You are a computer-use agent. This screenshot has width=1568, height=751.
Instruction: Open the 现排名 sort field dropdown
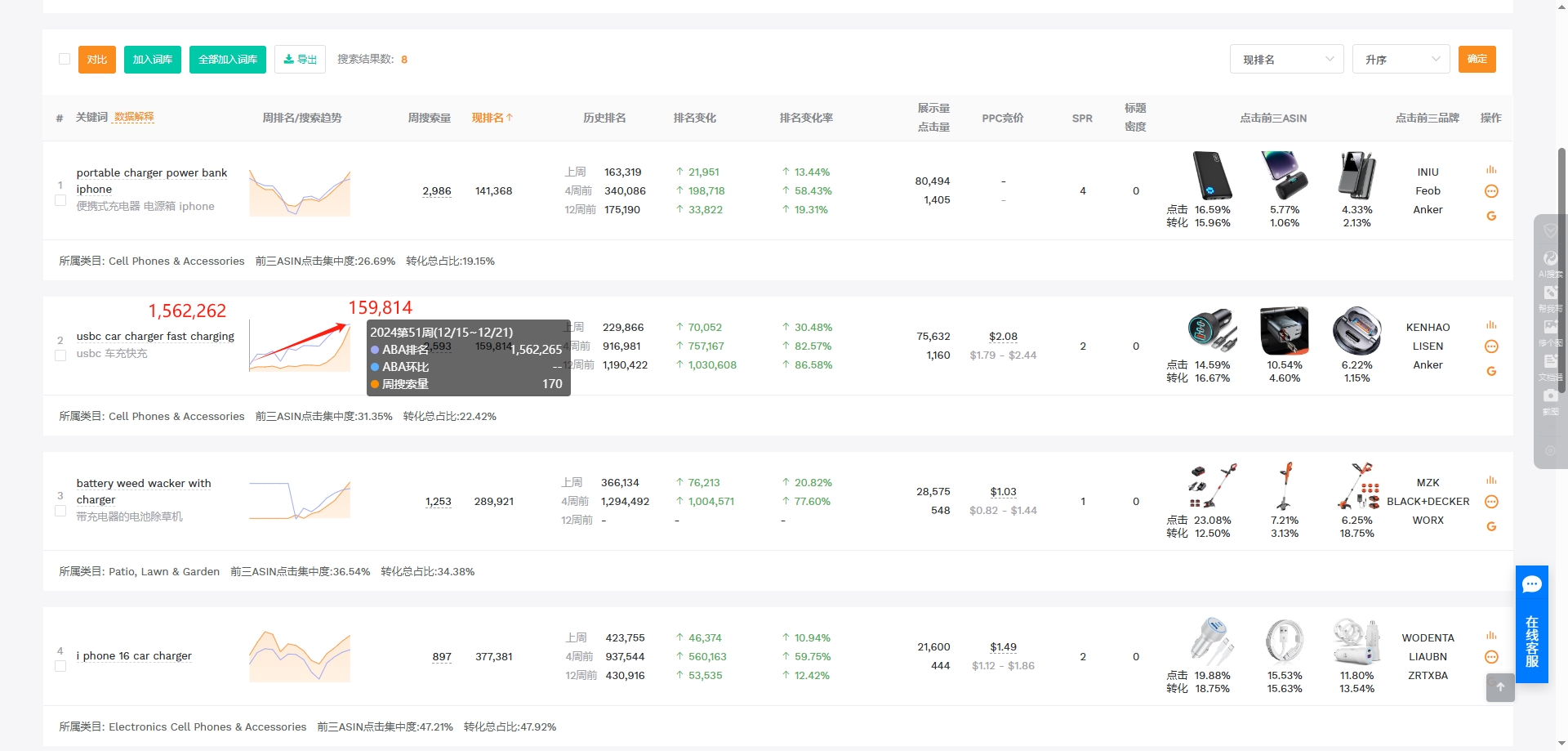coord(1286,60)
